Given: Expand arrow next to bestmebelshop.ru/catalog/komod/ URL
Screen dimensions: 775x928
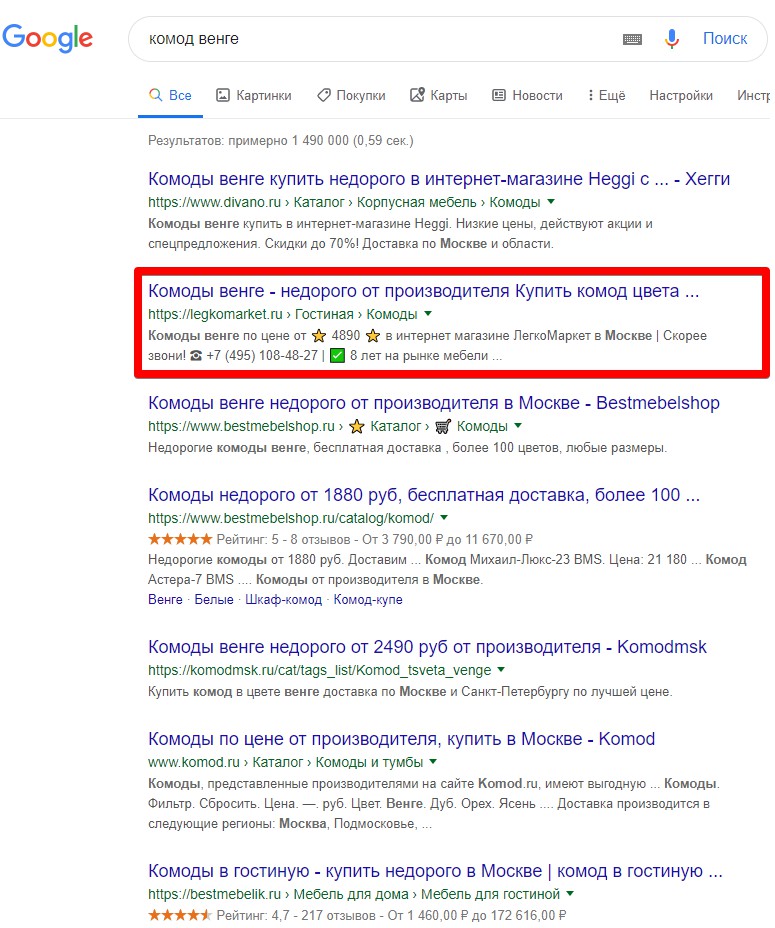Looking at the screenshot, I should [x=444, y=517].
